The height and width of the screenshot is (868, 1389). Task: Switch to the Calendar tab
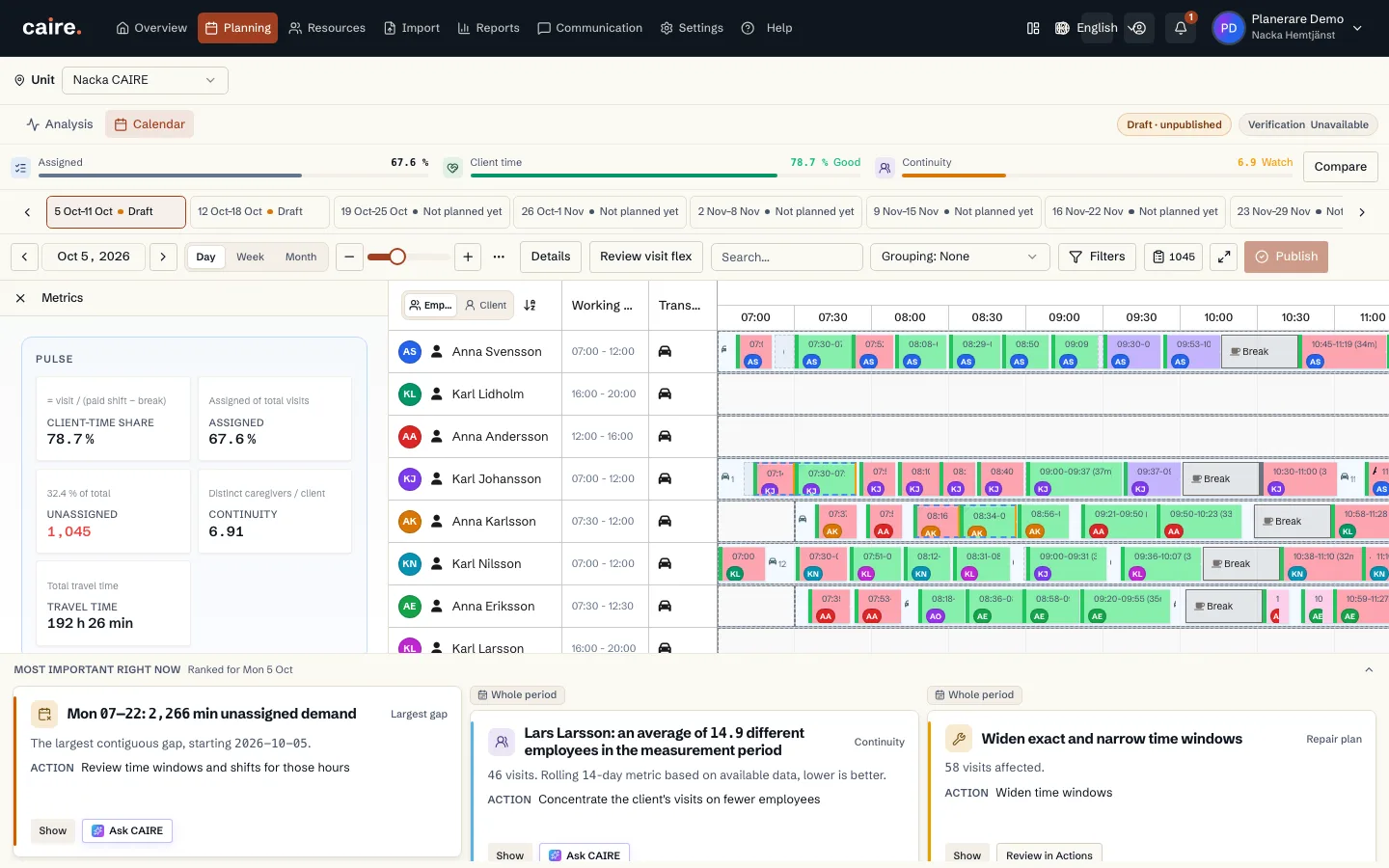(150, 124)
